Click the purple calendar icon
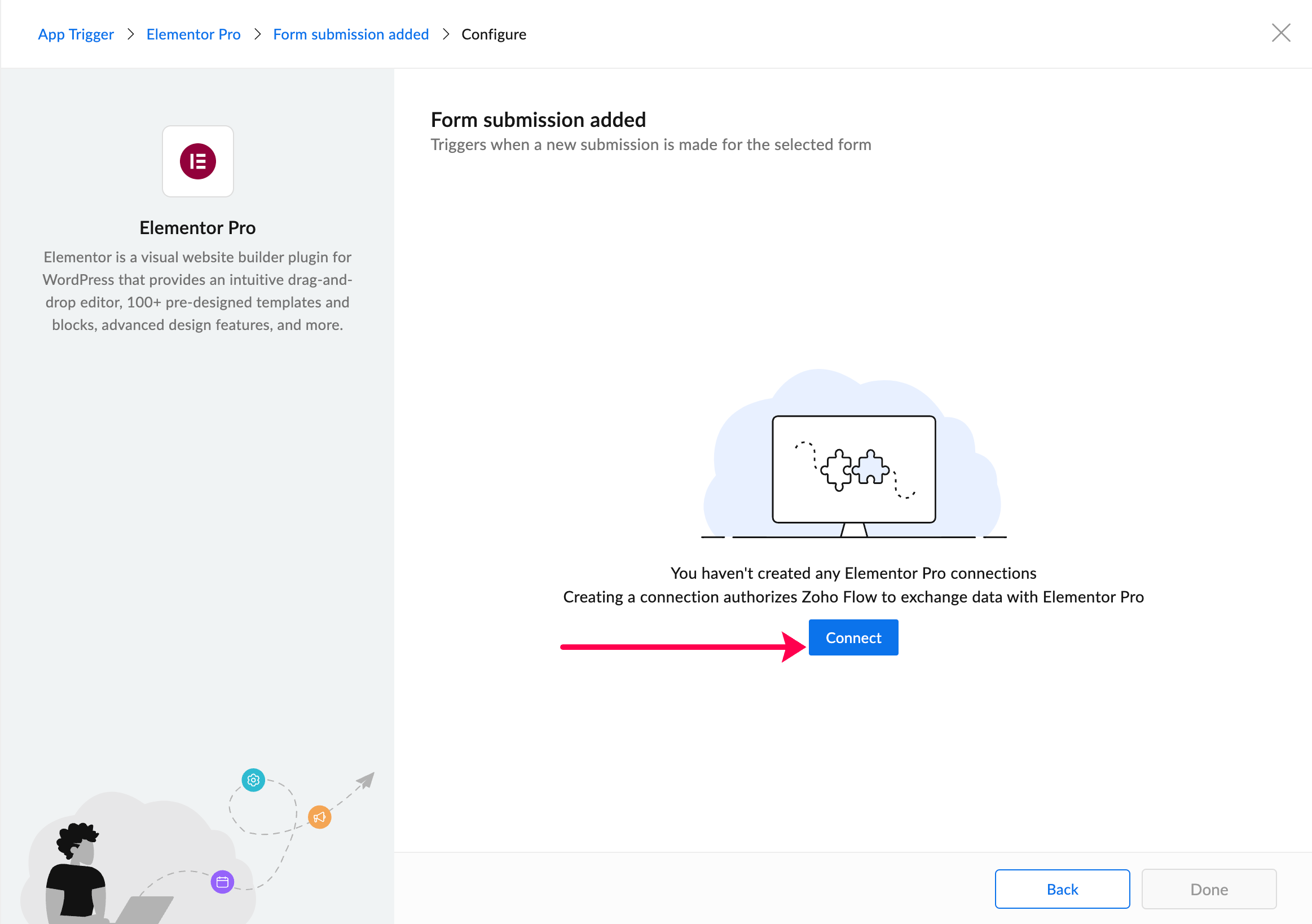The height and width of the screenshot is (924, 1312). tap(222, 882)
